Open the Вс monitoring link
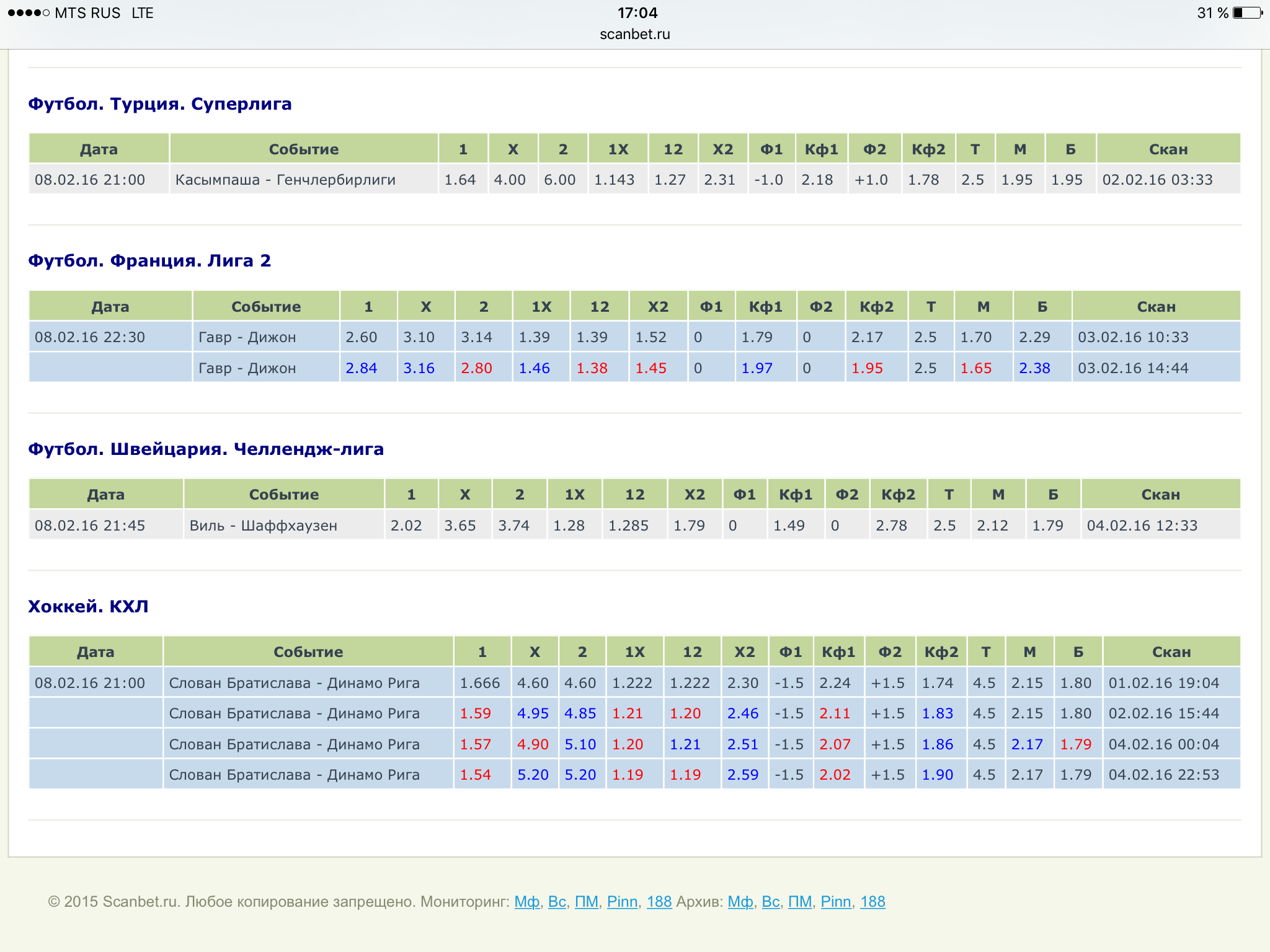 coord(556,902)
